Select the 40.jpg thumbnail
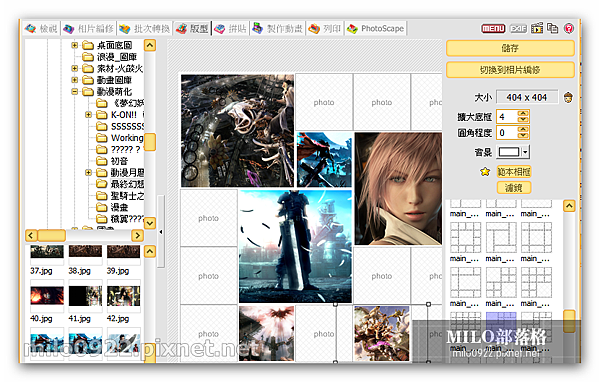This screenshot has width=600, height=382. pos(47,296)
